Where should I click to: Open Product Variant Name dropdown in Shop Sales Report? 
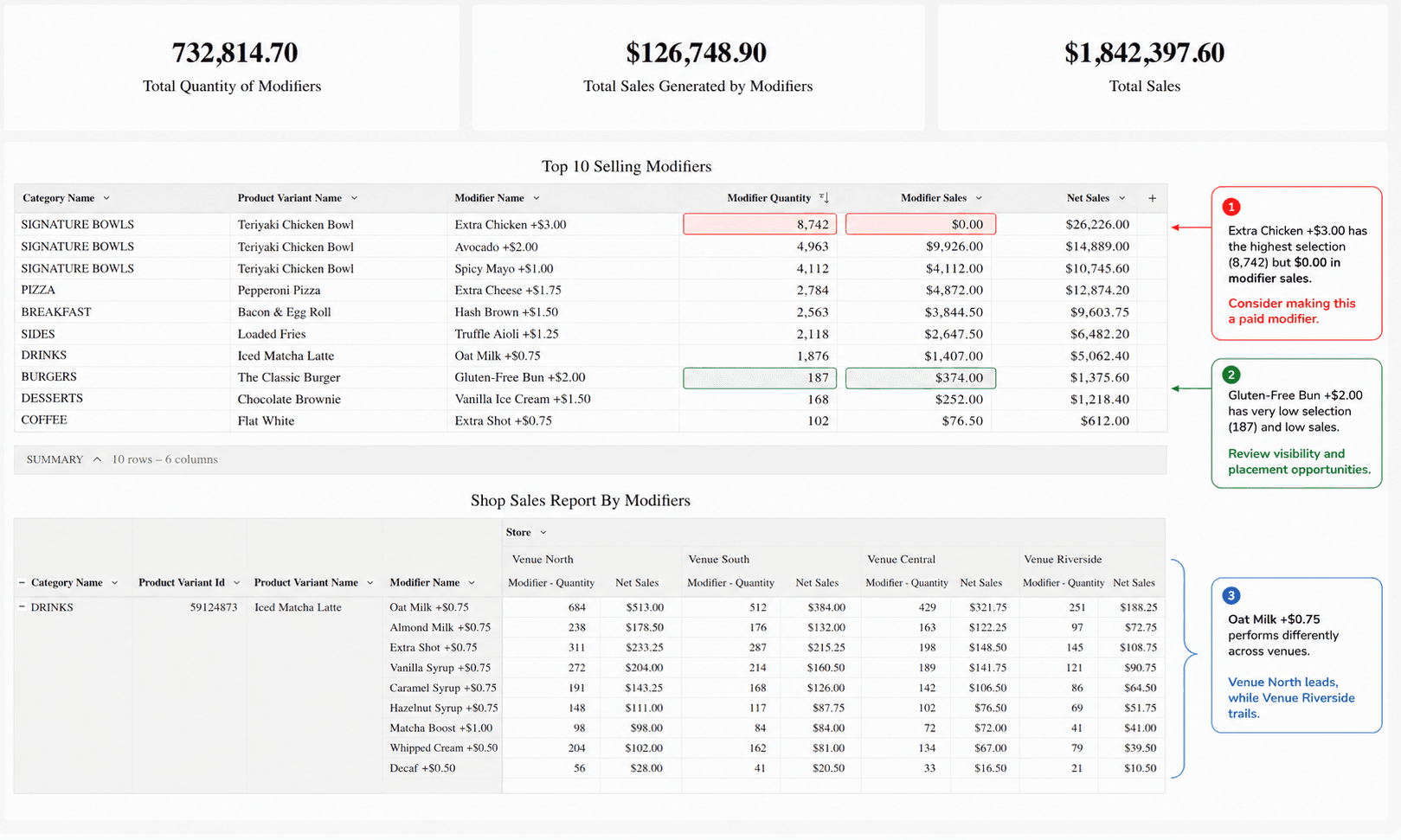click(370, 582)
